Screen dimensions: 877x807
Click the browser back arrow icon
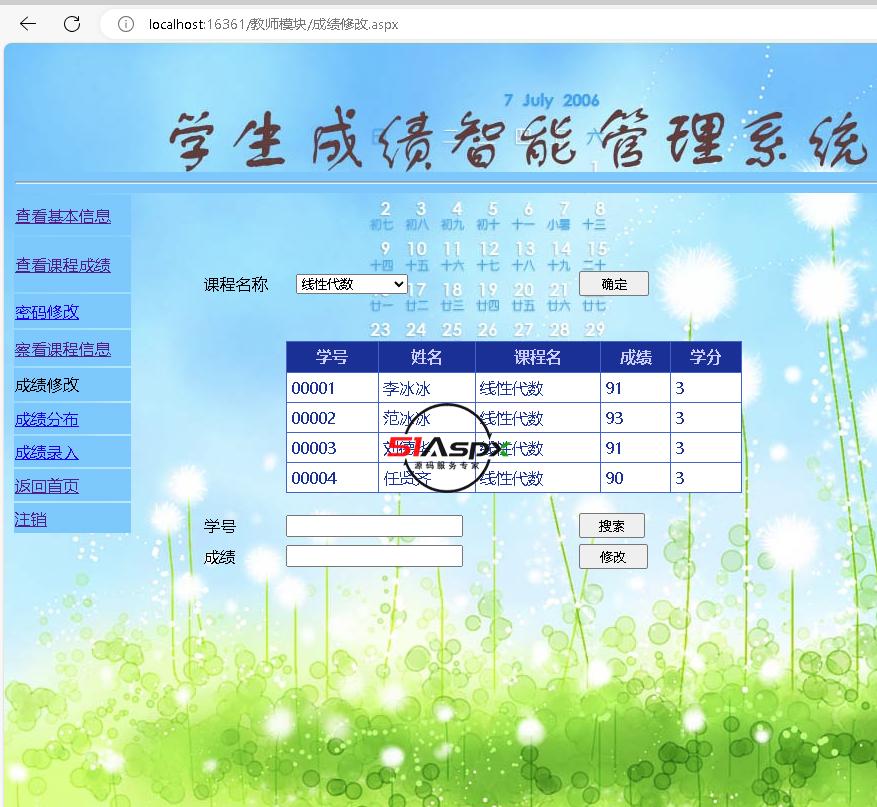coord(28,24)
